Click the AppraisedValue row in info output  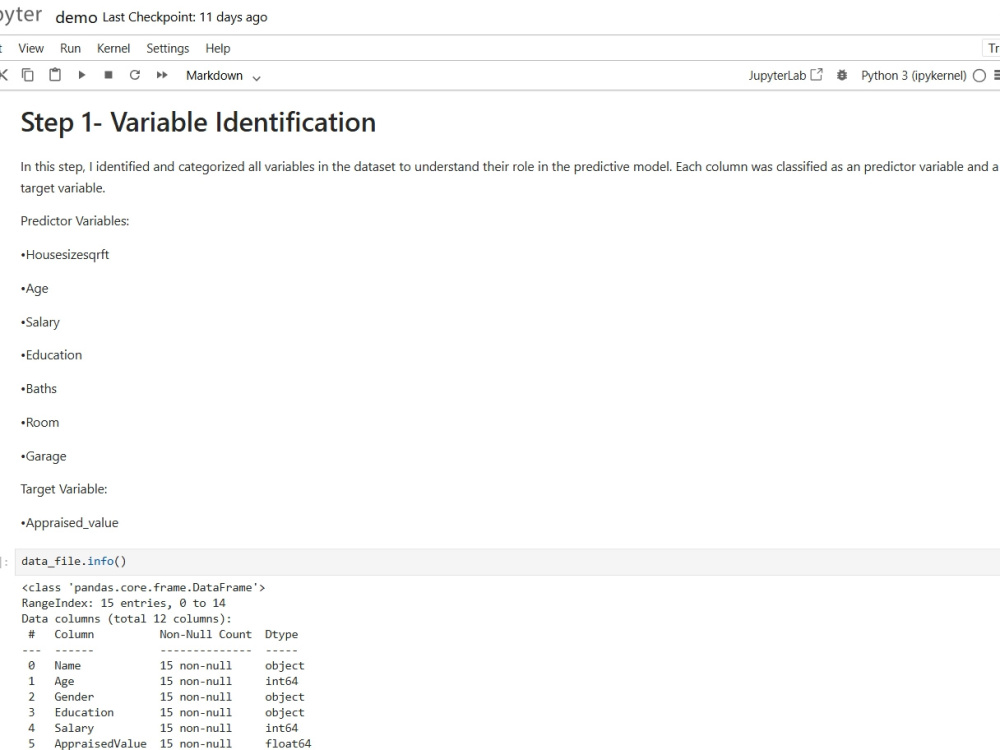click(166, 744)
